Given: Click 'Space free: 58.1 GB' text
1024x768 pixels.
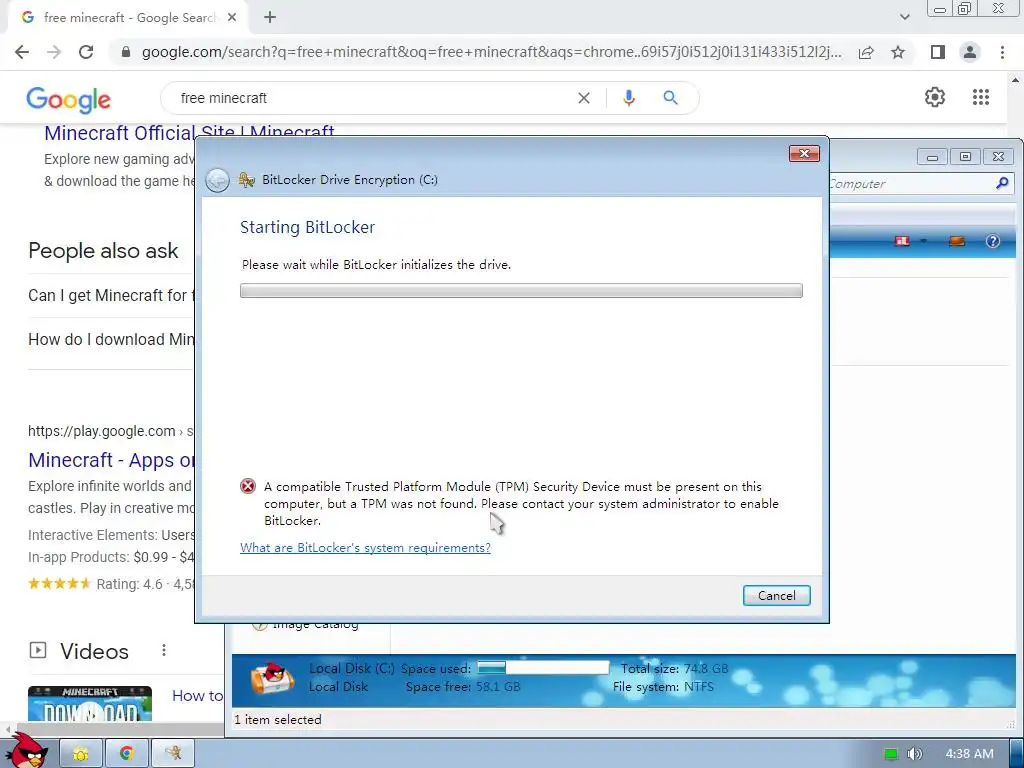Looking at the screenshot, I should pos(463,687).
